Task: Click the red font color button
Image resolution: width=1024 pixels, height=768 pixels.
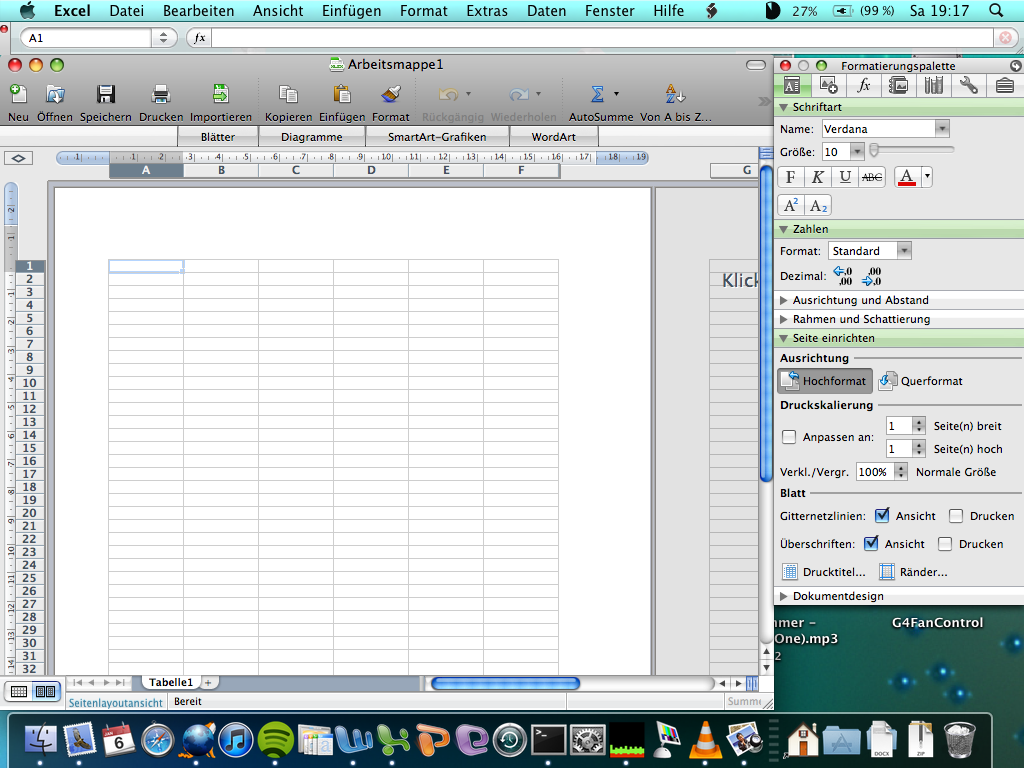Action: (x=906, y=177)
